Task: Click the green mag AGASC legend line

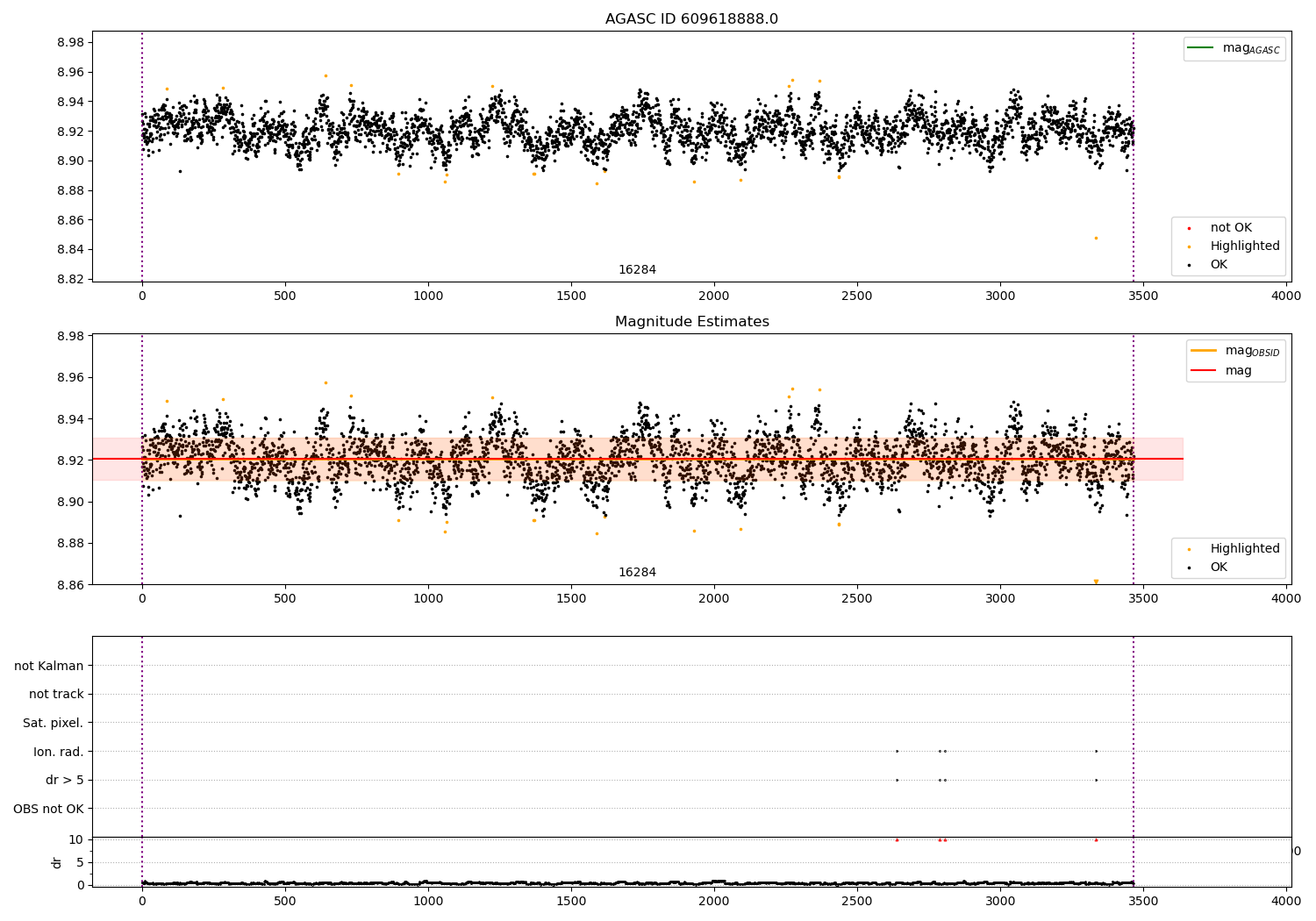Action: [x=1201, y=48]
